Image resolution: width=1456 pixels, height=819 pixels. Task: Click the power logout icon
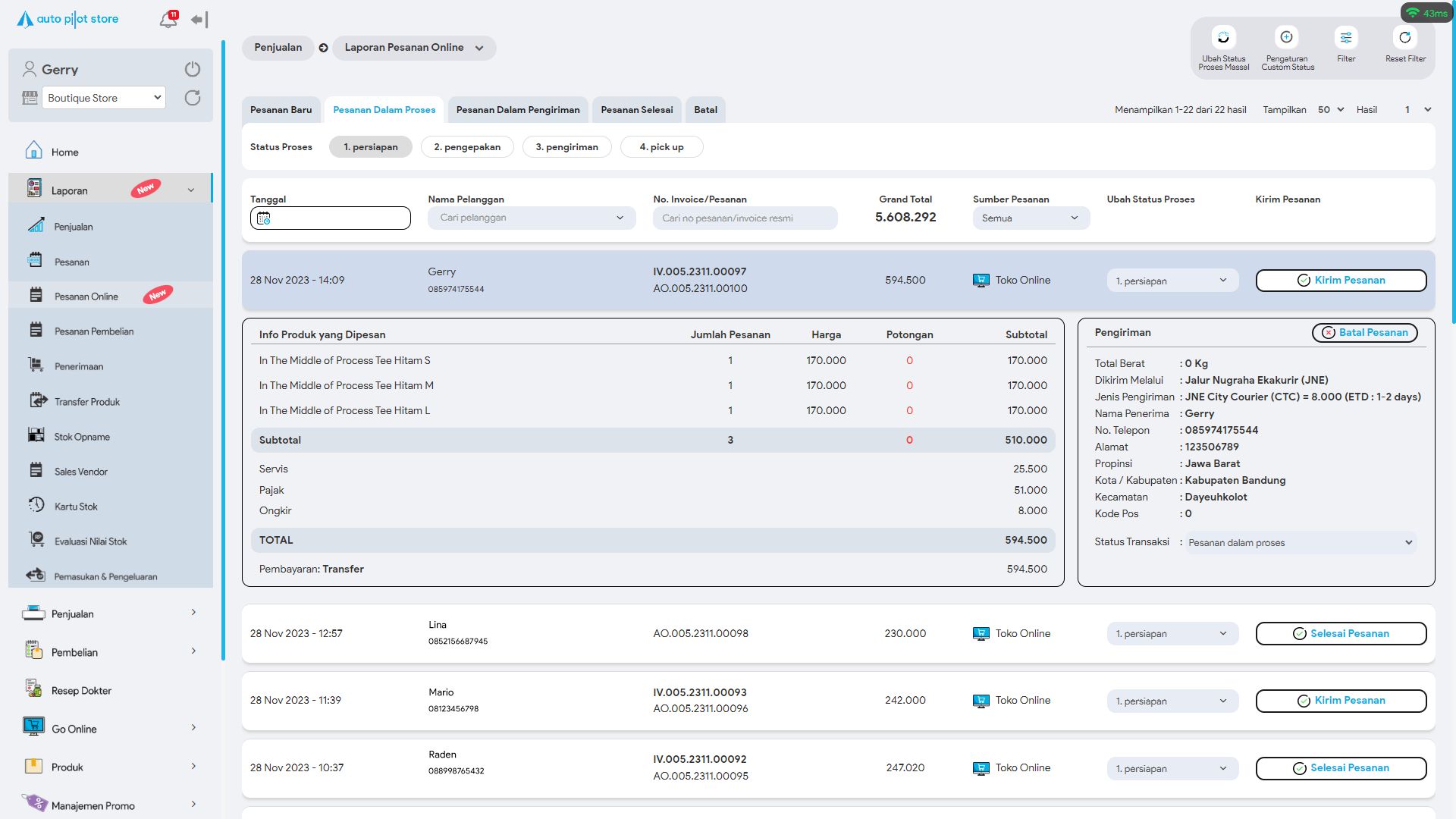(193, 69)
